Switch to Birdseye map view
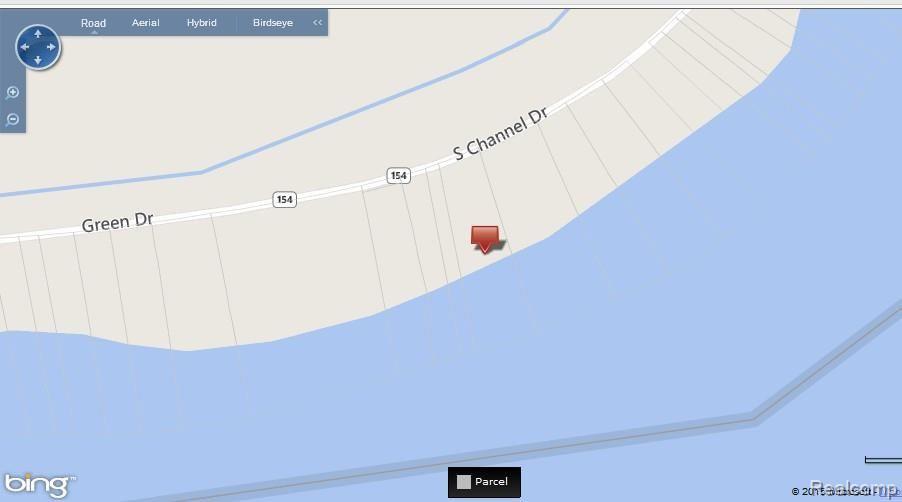Screen dimensions: 902x502 (273, 23)
